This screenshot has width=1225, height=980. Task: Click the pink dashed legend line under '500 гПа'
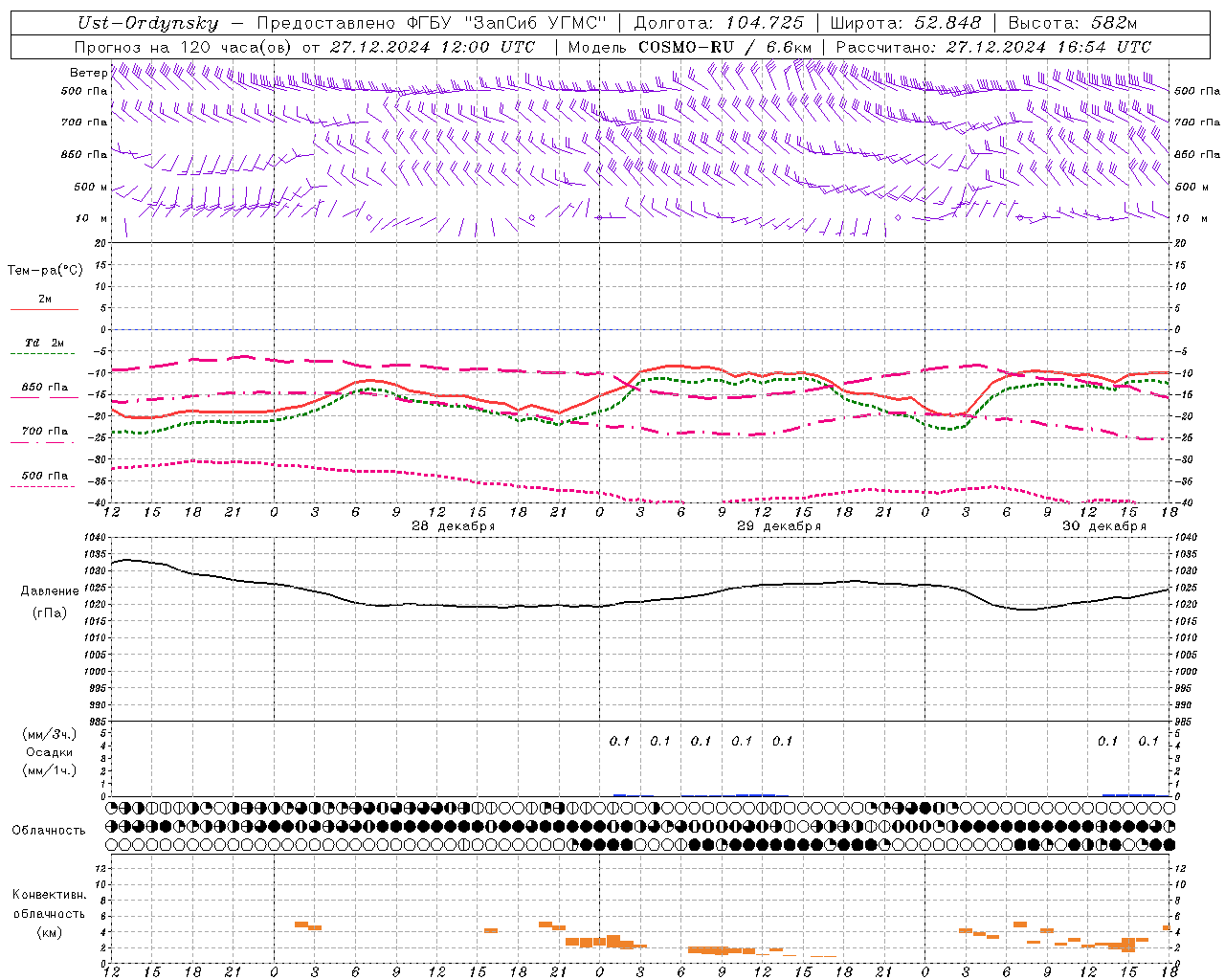tap(44, 486)
